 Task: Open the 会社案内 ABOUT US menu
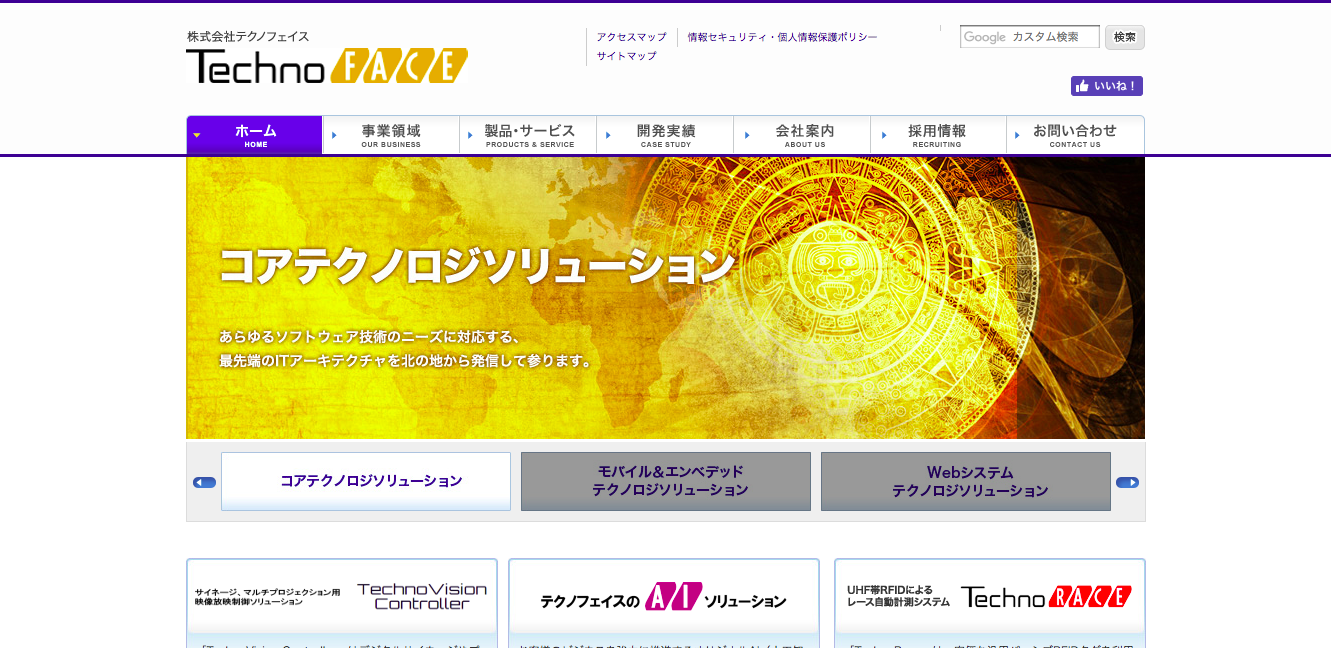tap(802, 135)
